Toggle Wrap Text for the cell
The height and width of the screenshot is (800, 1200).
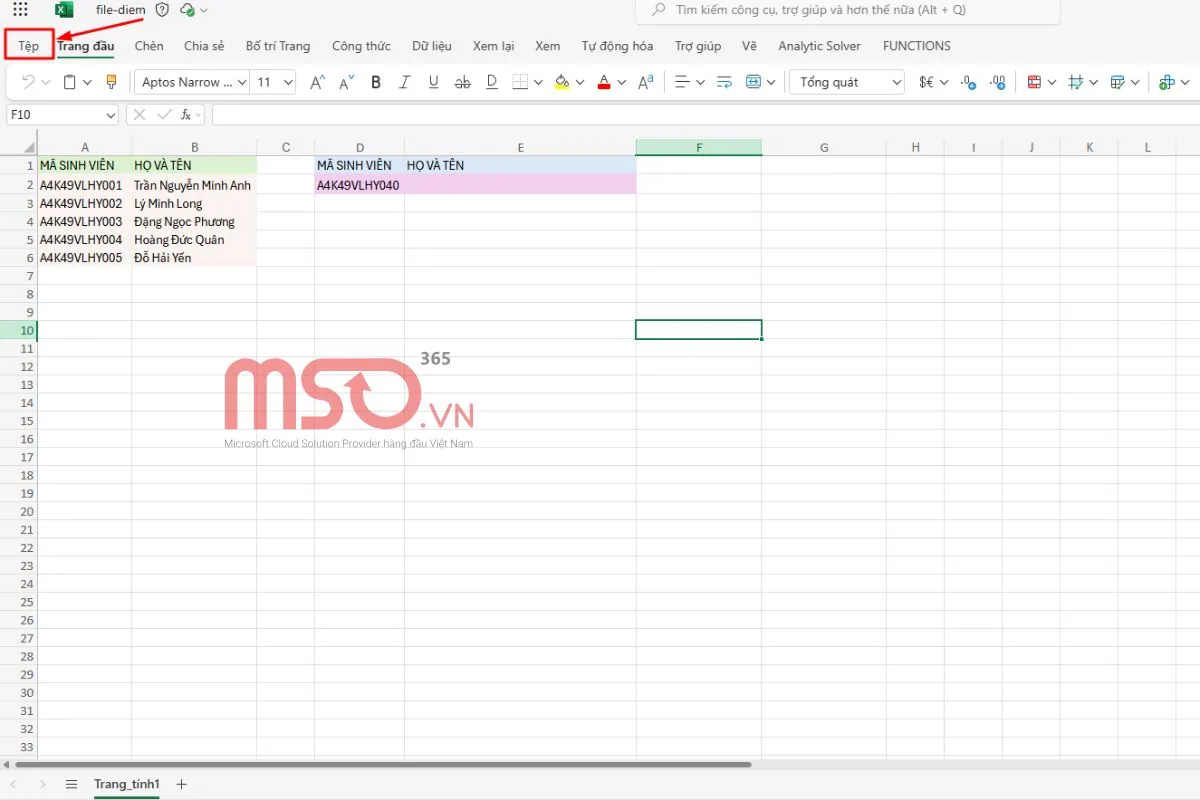(x=724, y=82)
